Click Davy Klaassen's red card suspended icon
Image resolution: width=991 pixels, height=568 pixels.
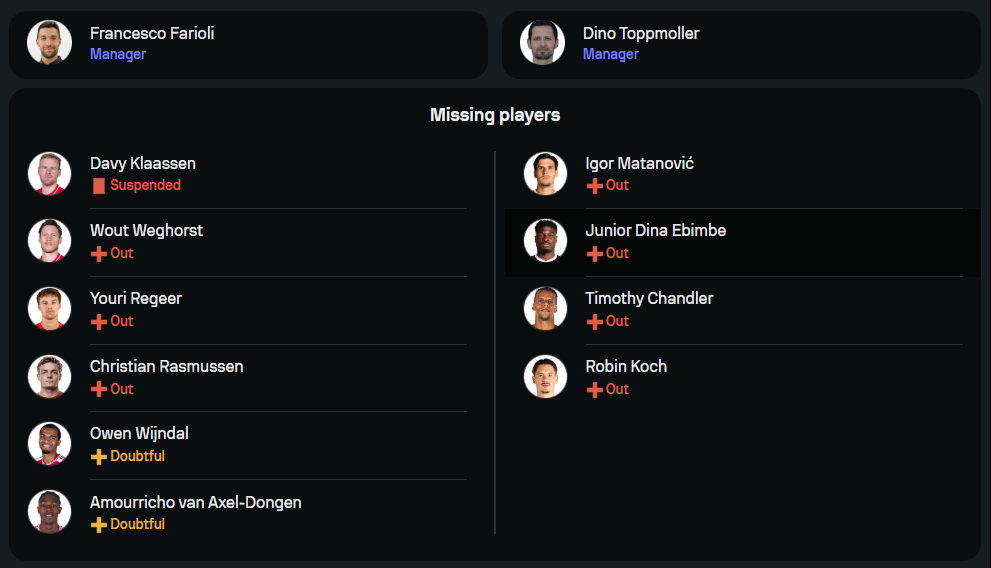pyautogui.click(x=98, y=186)
